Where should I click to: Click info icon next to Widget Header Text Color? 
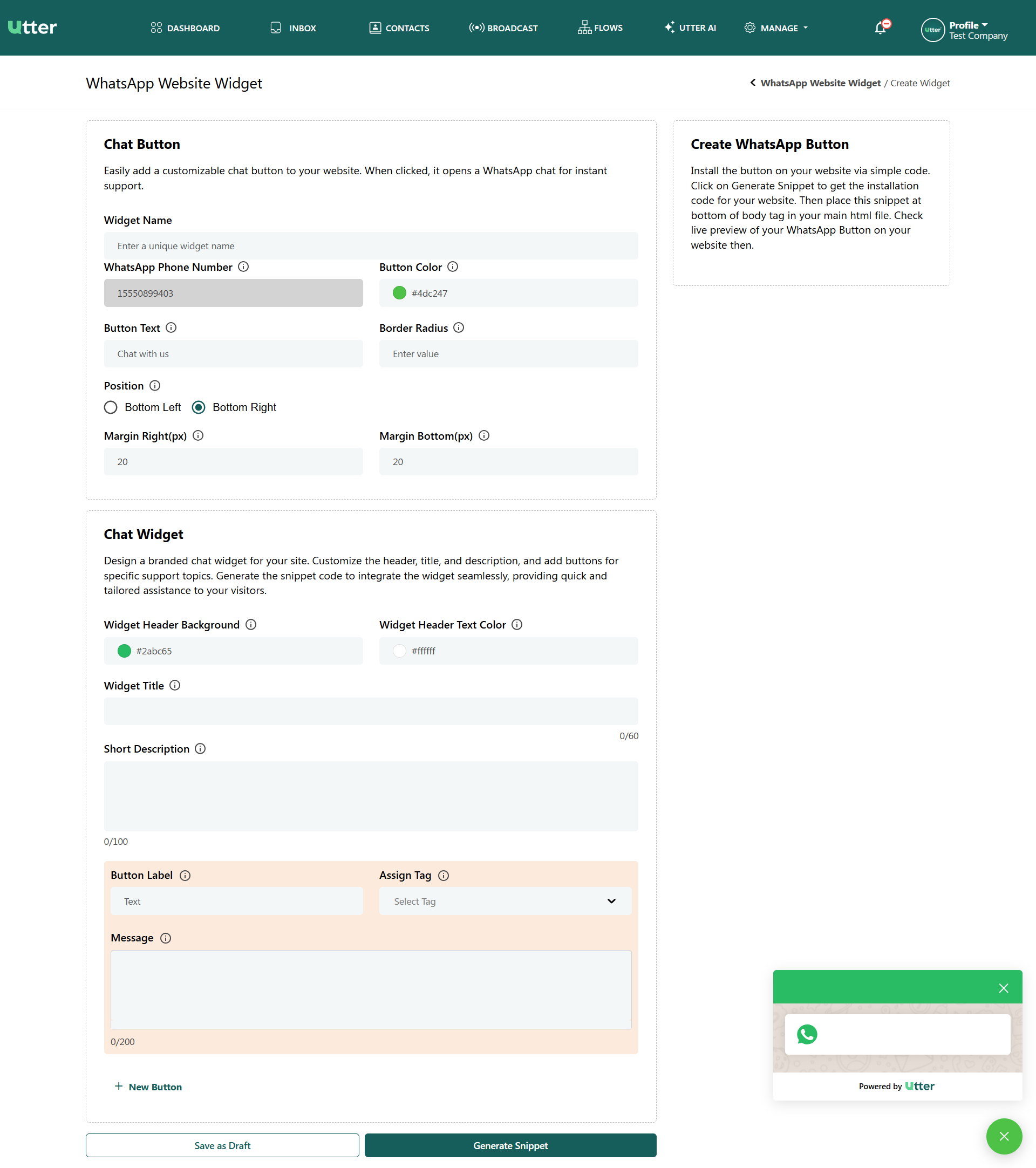[516, 625]
